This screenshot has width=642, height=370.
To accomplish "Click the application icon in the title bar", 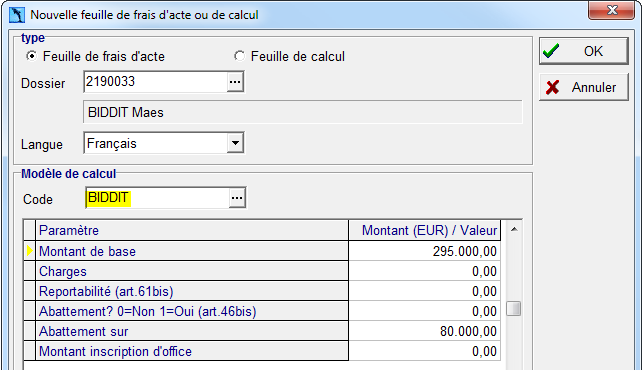I will 17,15.
